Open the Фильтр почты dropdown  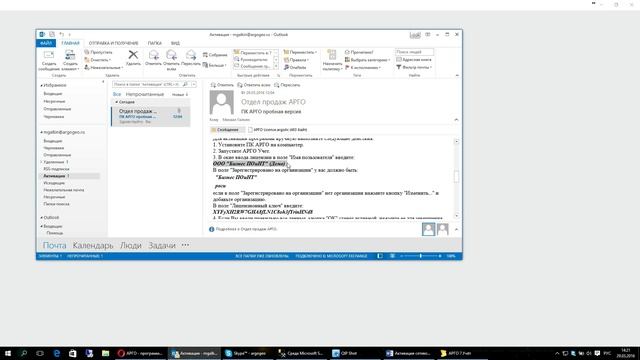pos(414,67)
